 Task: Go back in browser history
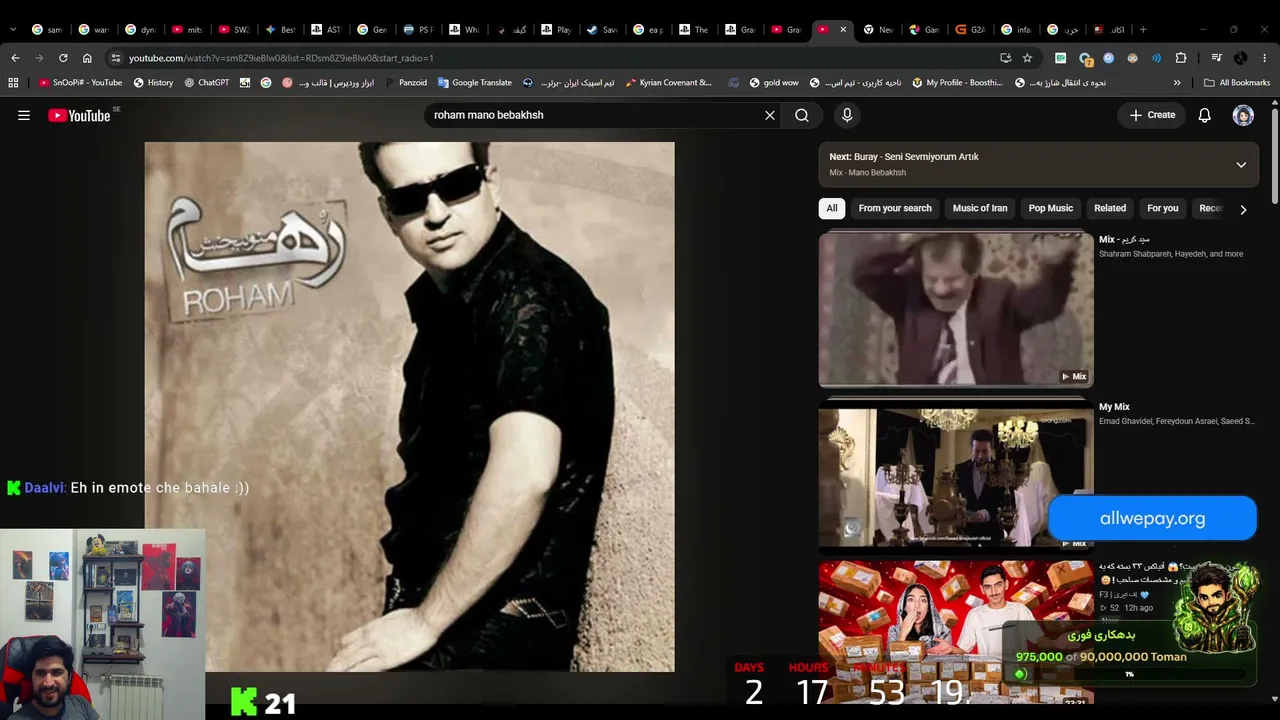pyautogui.click(x=15, y=58)
